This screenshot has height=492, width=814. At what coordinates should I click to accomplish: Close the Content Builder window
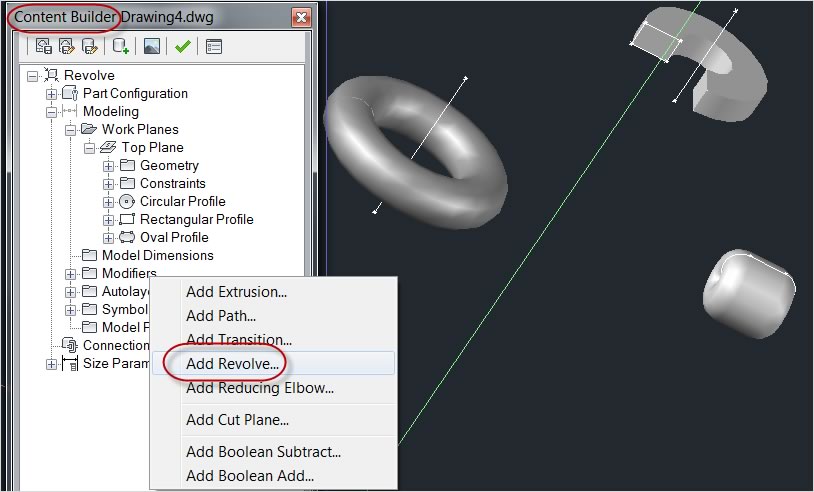[x=300, y=18]
